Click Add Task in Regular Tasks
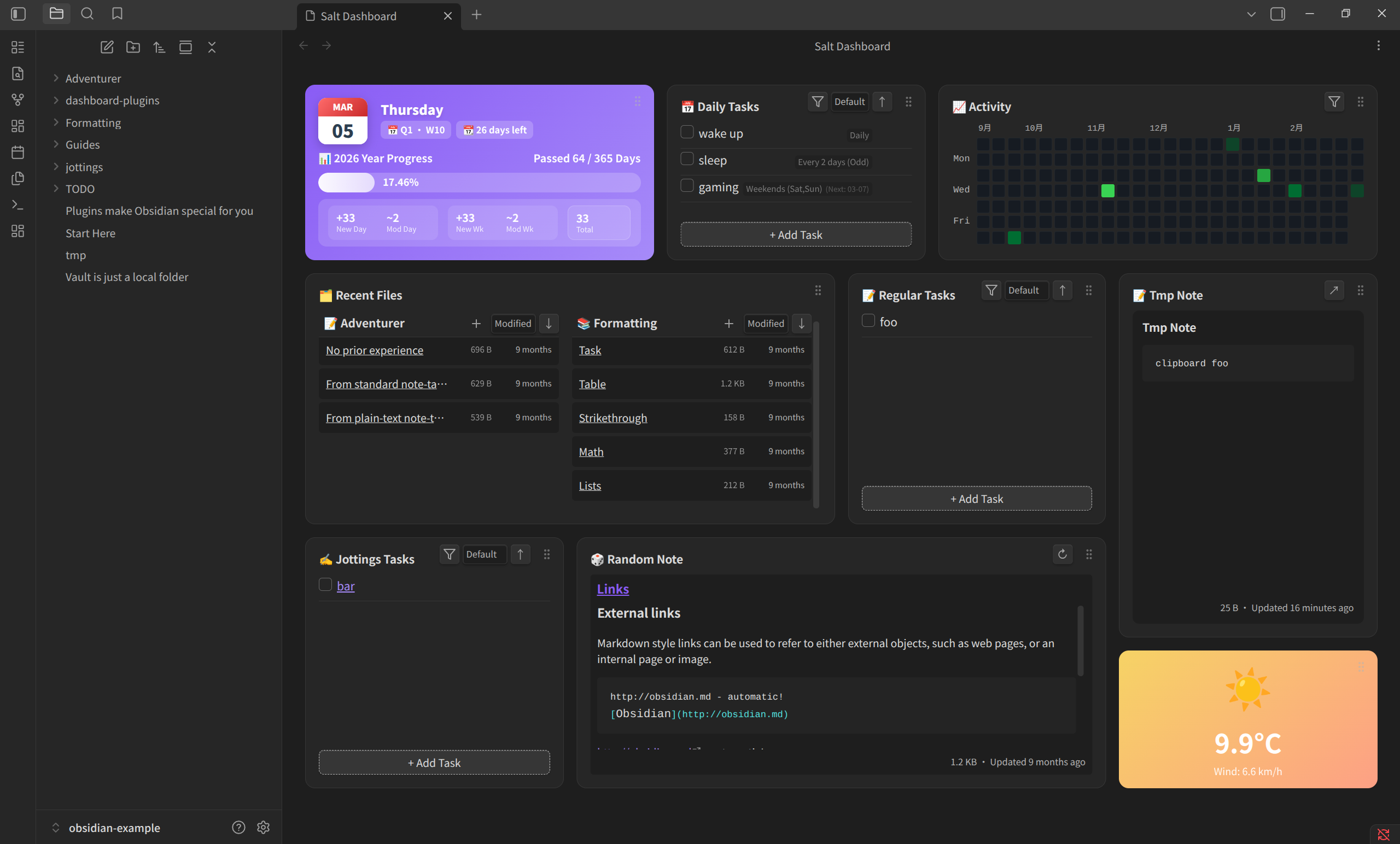Image resolution: width=1400 pixels, height=844 pixels. point(976,498)
